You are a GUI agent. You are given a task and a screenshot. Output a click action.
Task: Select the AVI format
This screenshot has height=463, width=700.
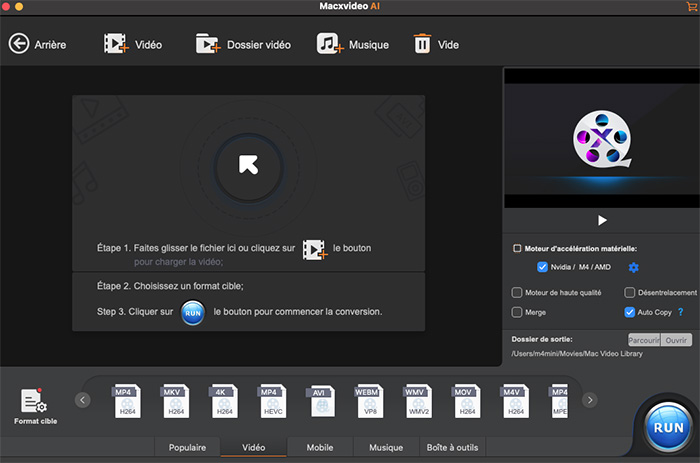click(321, 400)
